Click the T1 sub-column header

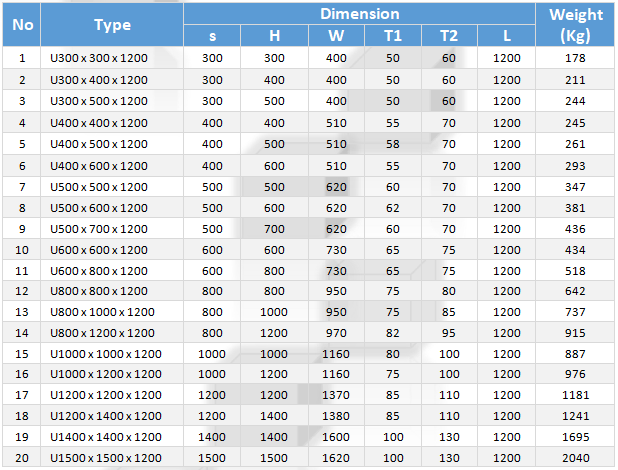(x=392, y=37)
